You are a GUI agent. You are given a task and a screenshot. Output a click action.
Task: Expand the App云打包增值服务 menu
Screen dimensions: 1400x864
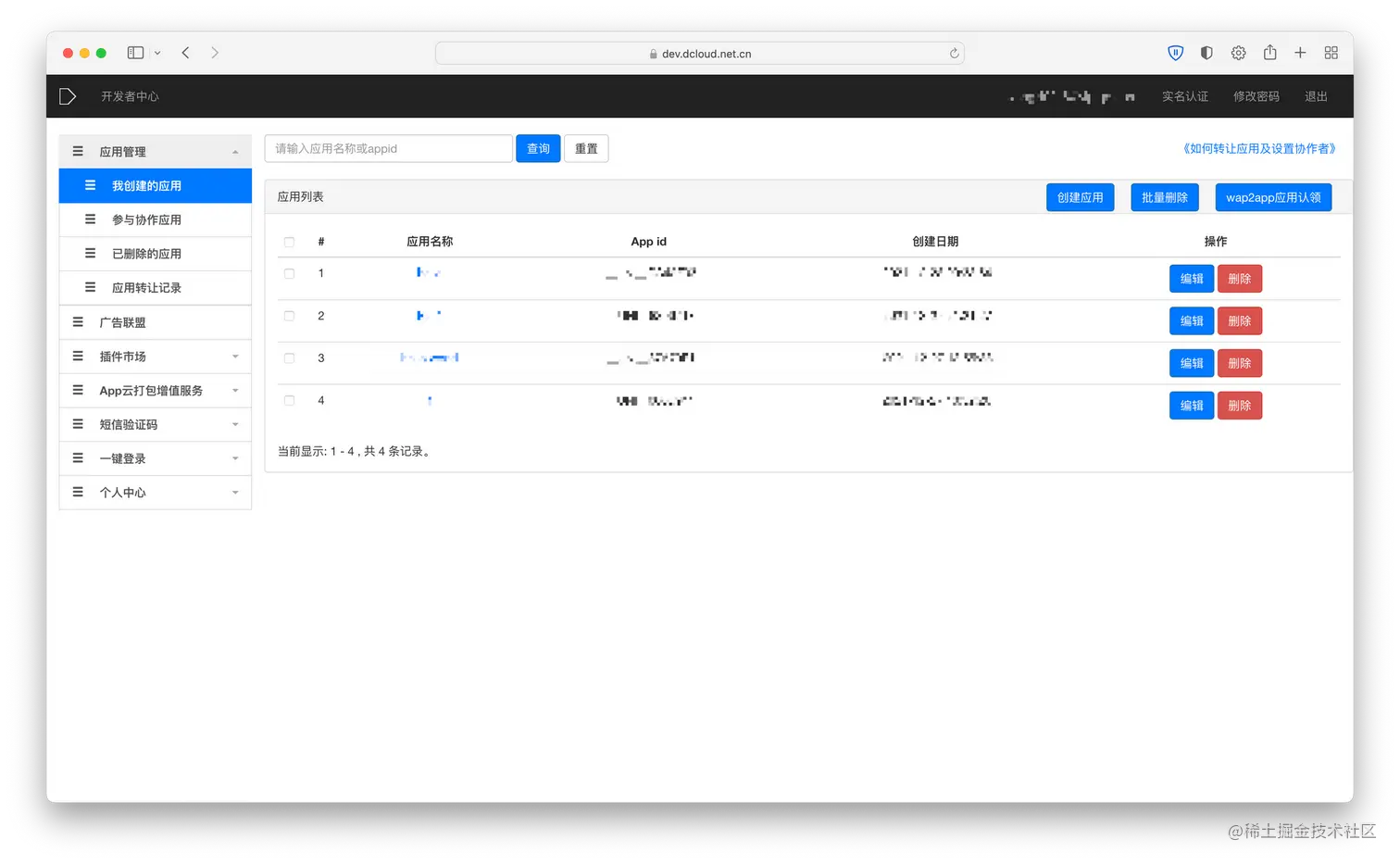(235, 390)
